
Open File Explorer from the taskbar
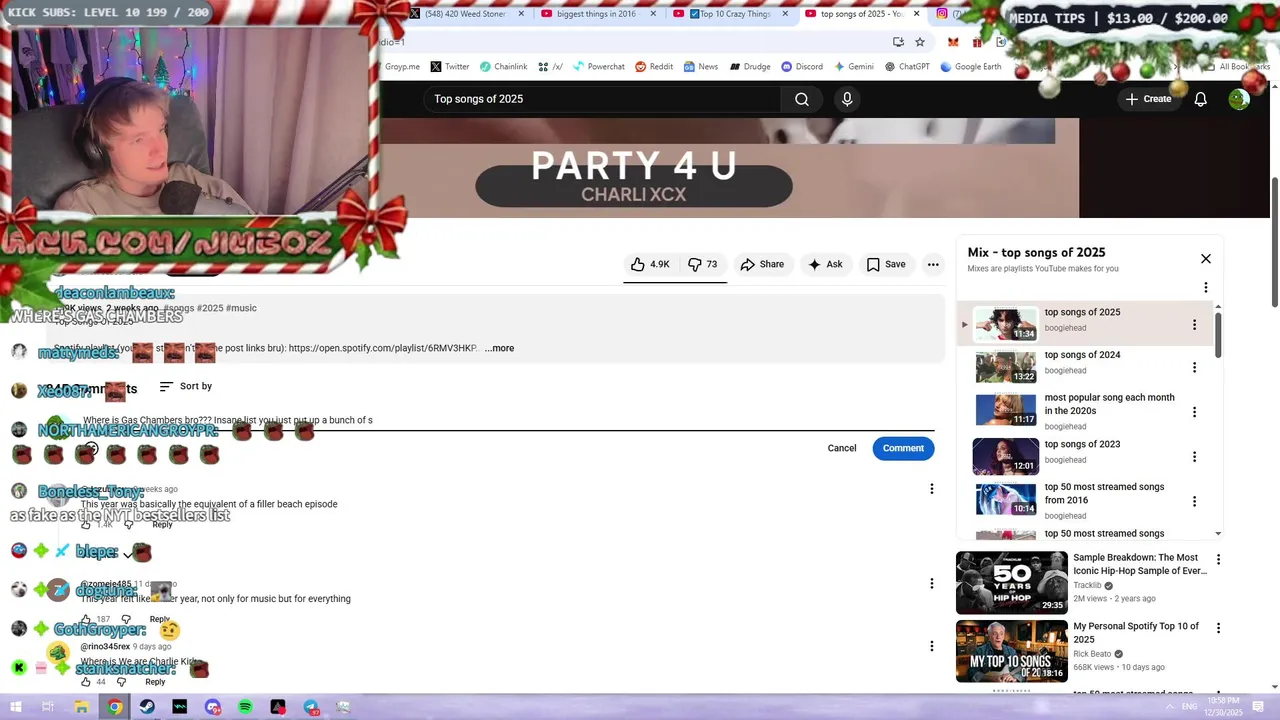[82, 707]
